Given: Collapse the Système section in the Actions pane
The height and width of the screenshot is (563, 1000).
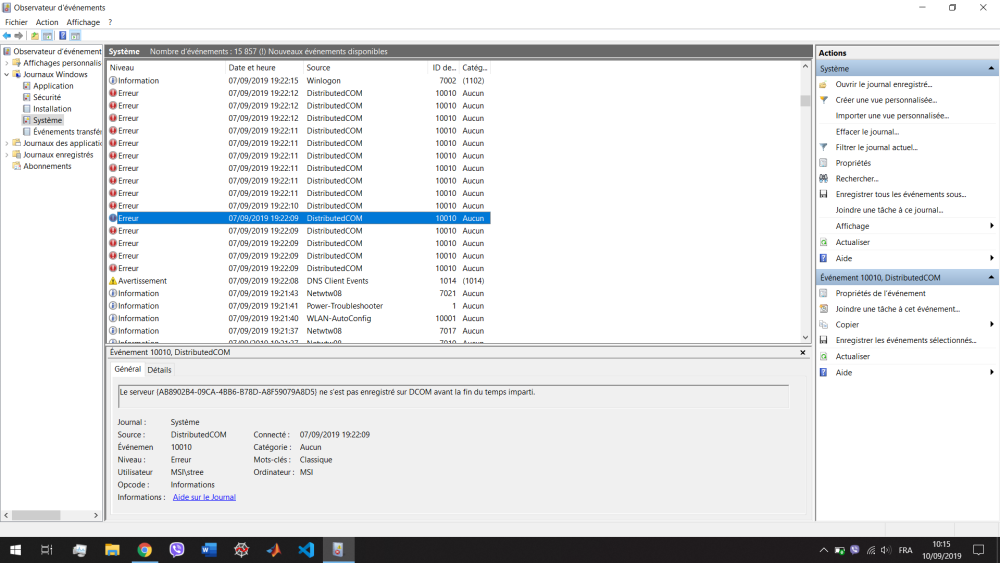Looking at the screenshot, I should [991, 69].
